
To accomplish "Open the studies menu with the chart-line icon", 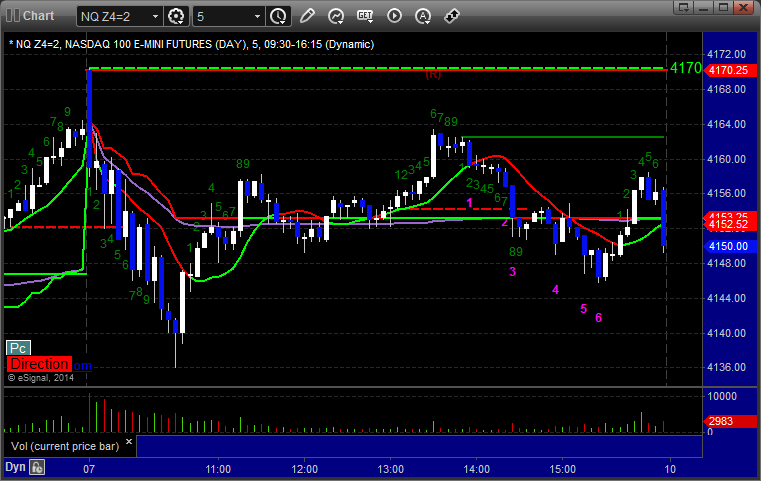I will tap(336, 16).
